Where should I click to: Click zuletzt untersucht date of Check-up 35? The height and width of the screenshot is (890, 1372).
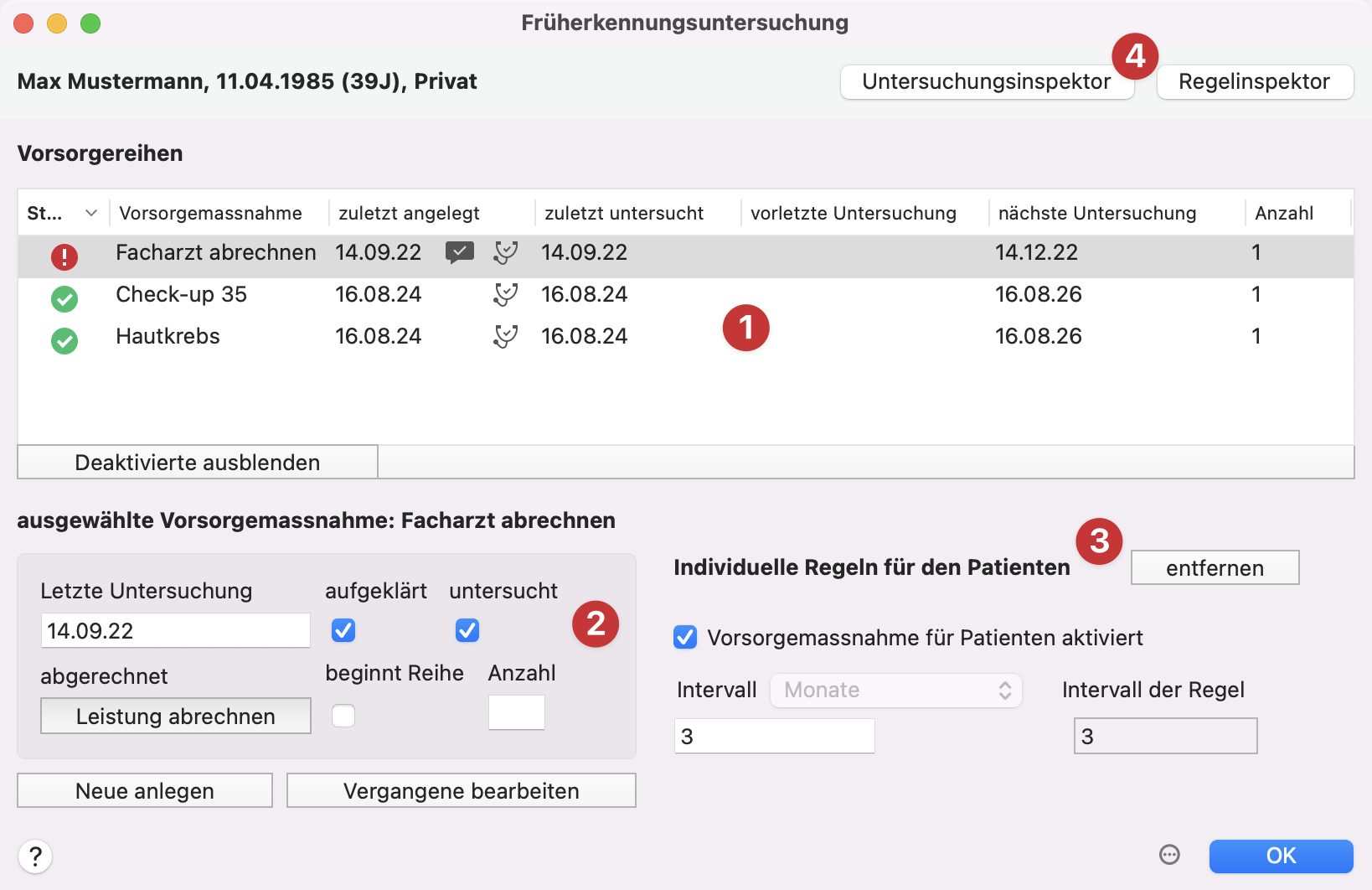pos(584,294)
